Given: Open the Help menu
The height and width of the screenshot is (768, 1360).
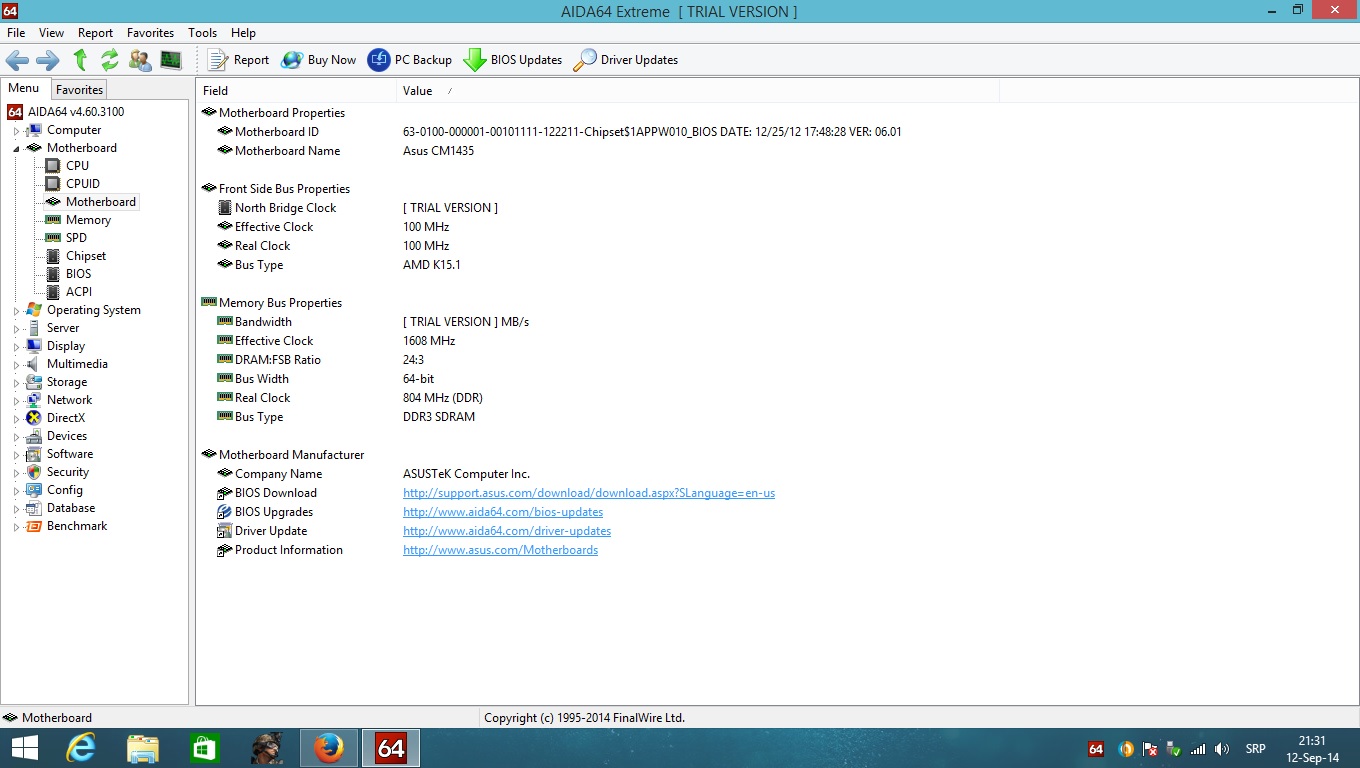Looking at the screenshot, I should [x=243, y=33].
